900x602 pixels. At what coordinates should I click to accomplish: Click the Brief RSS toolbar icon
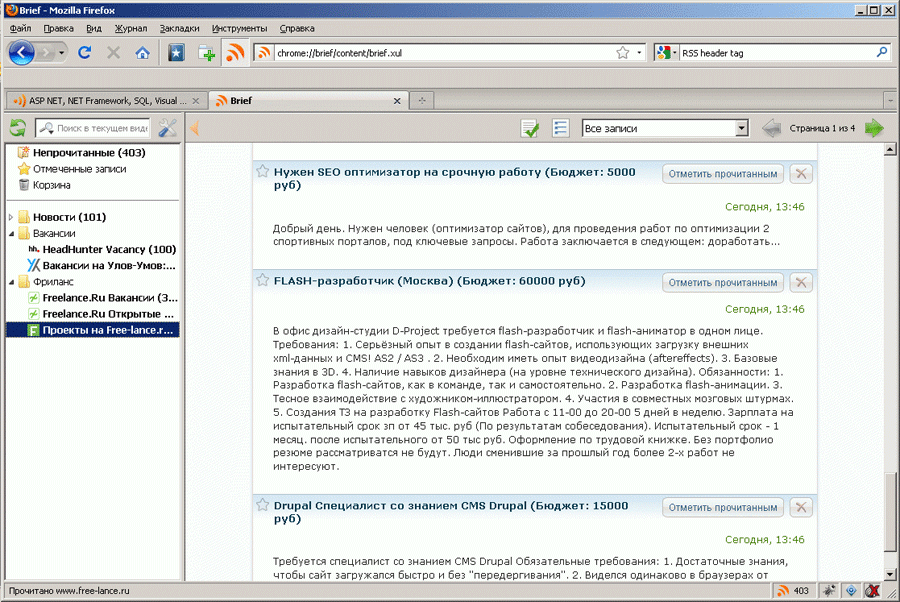point(235,53)
